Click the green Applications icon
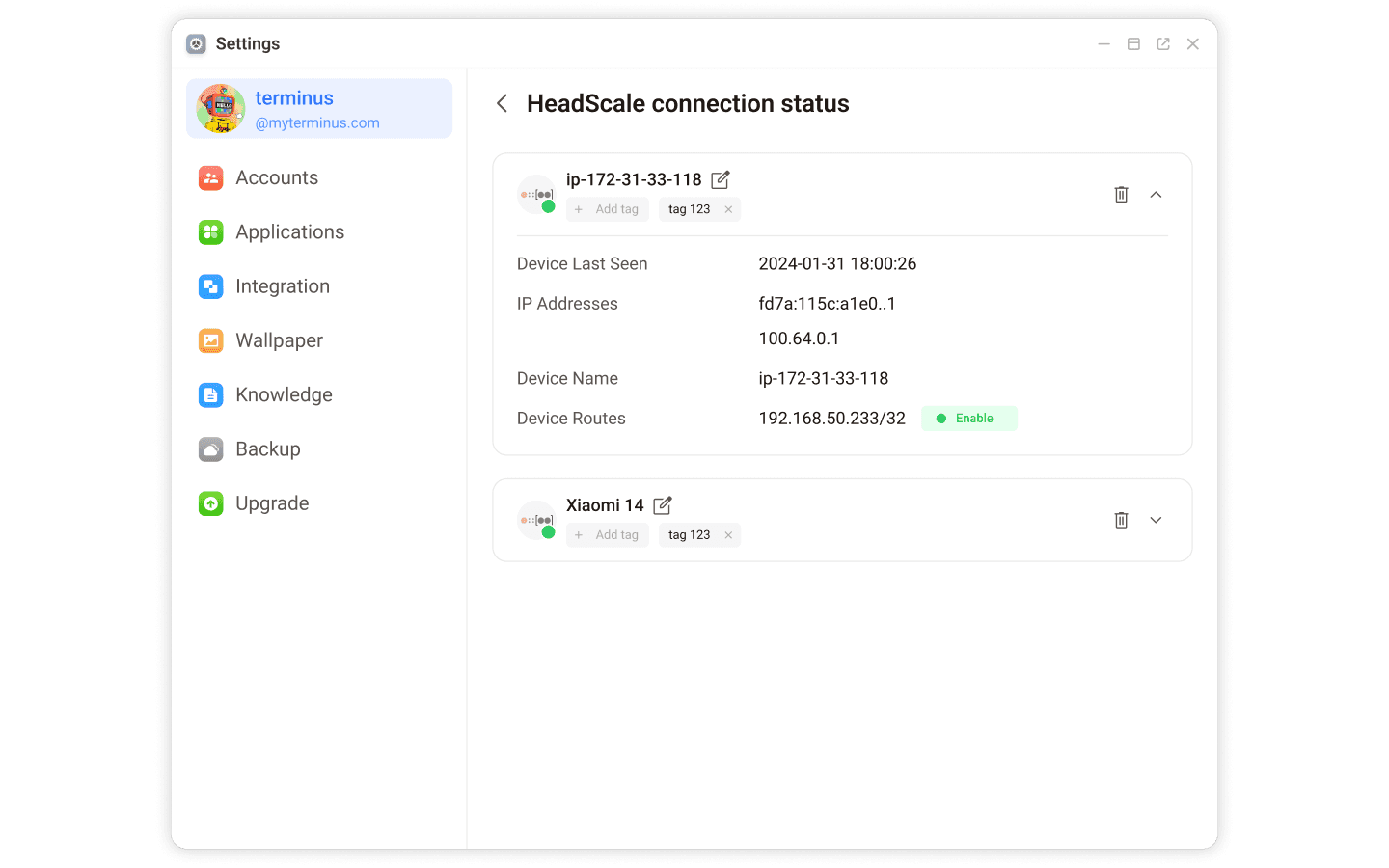Image resolution: width=1389 pixels, height=868 pixels. pyautogui.click(x=211, y=232)
